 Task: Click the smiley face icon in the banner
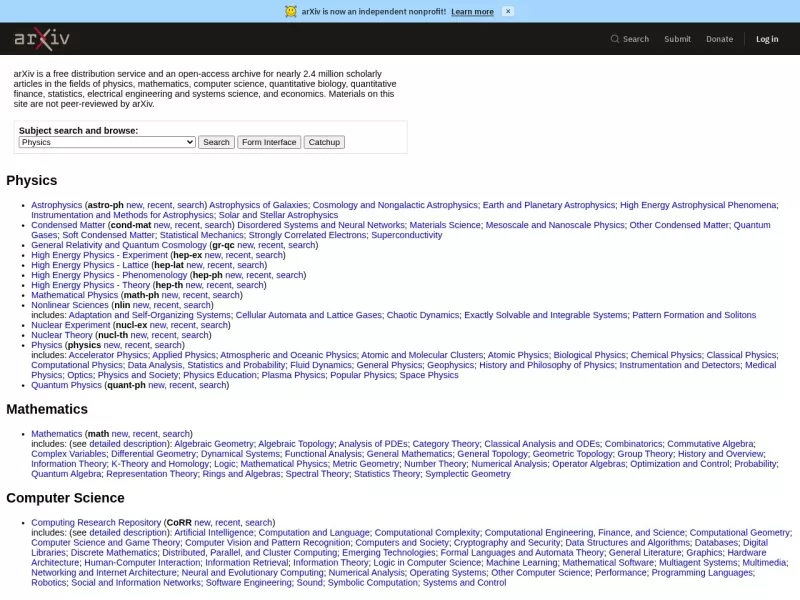(291, 11)
